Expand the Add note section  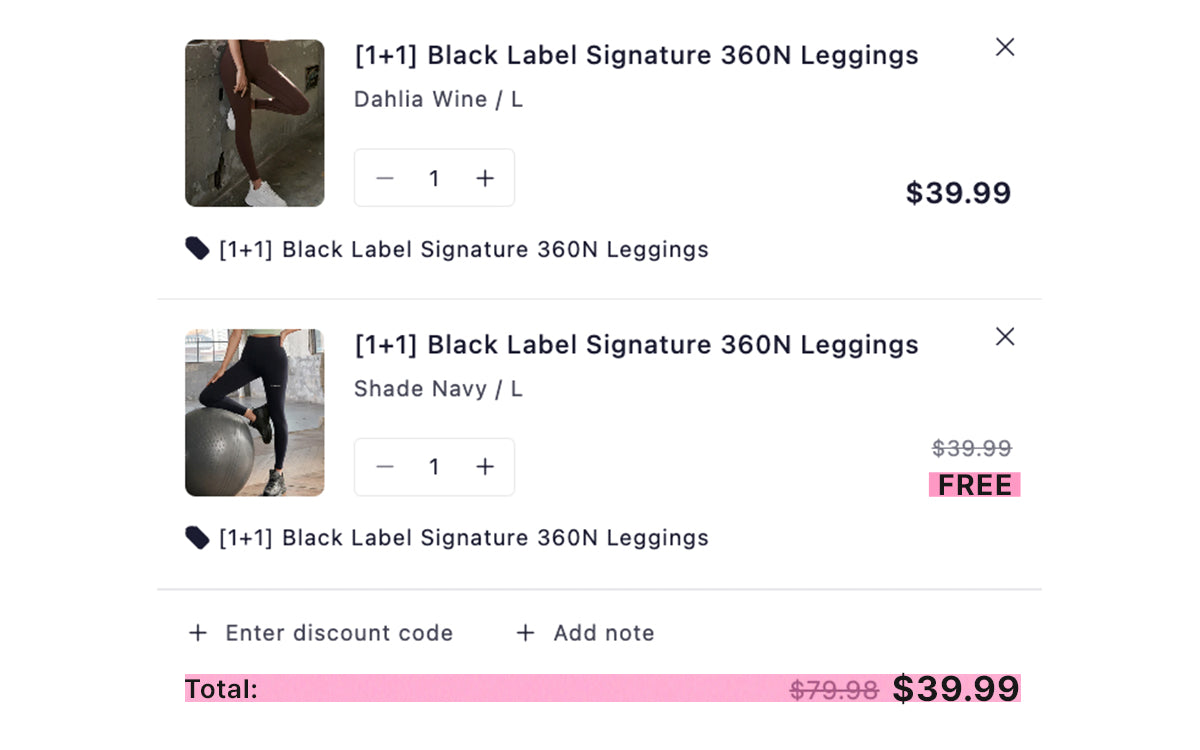point(603,633)
